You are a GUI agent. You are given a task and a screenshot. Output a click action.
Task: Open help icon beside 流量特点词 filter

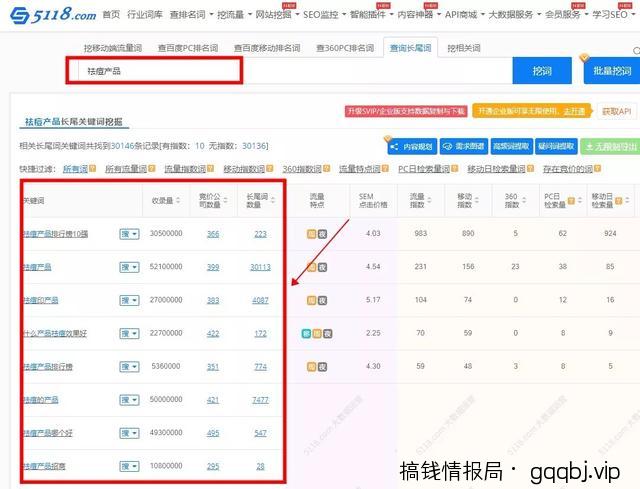(x=385, y=168)
